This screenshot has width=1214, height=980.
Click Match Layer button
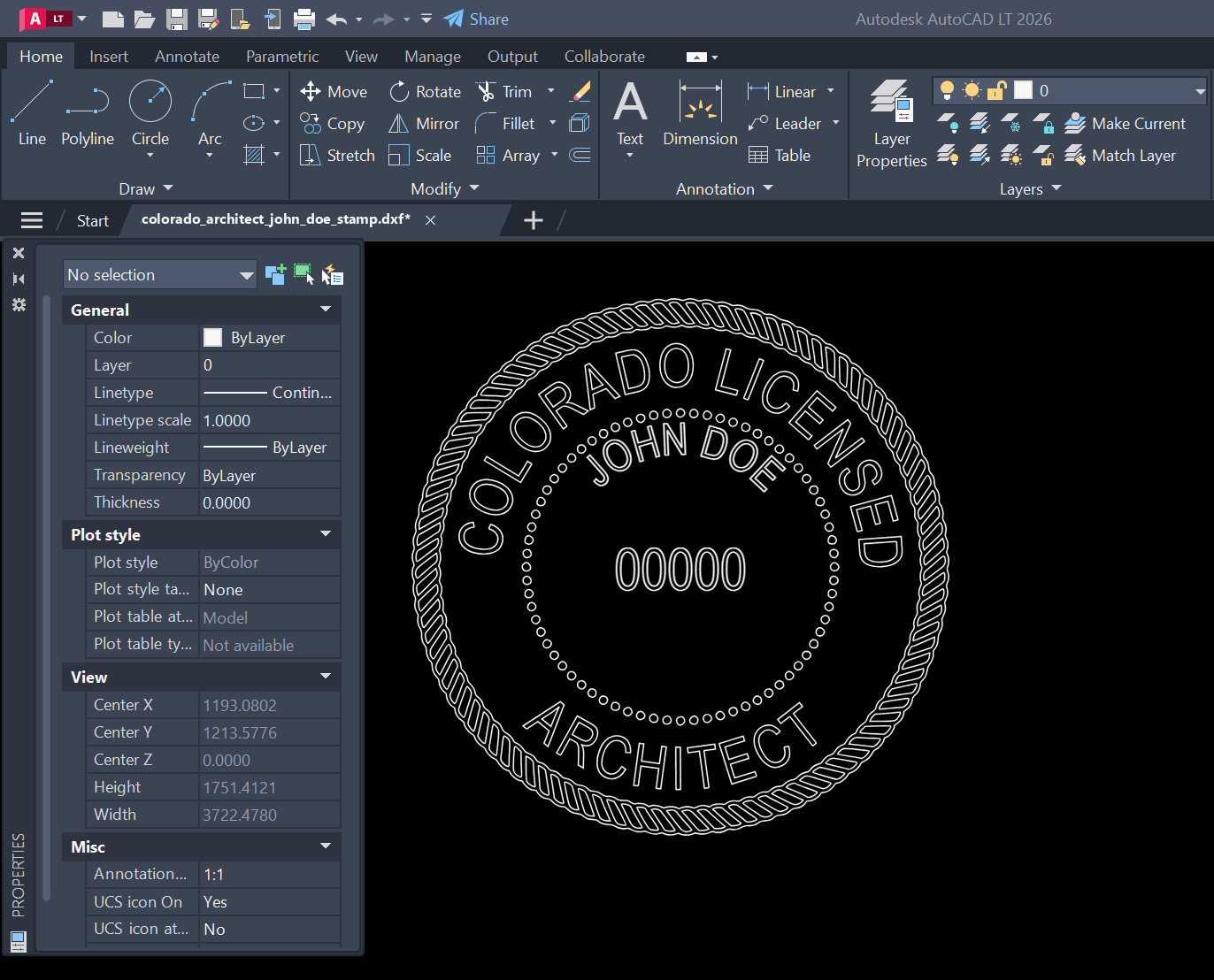click(1120, 155)
